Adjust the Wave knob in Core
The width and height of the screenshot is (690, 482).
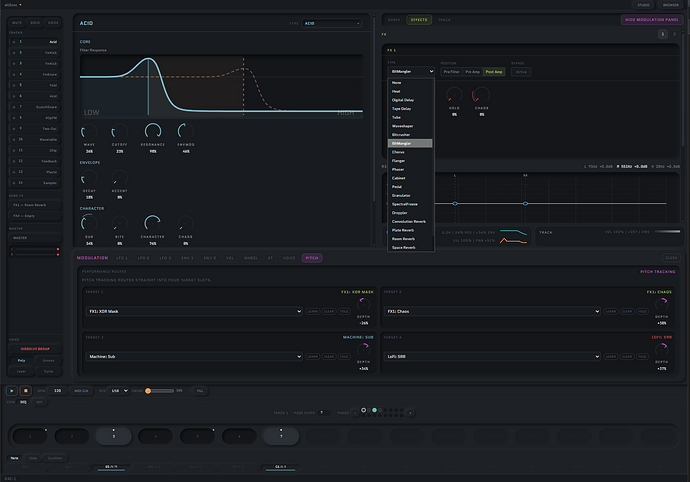(89, 131)
